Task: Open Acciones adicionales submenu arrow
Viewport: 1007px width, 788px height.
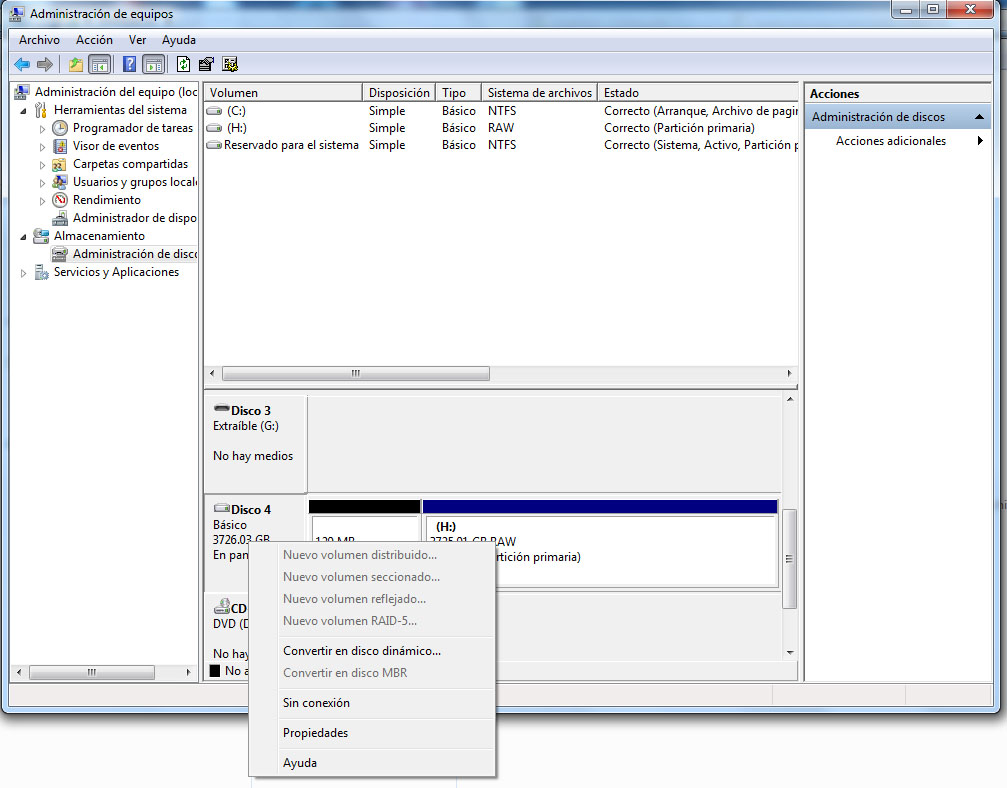Action: 980,141
